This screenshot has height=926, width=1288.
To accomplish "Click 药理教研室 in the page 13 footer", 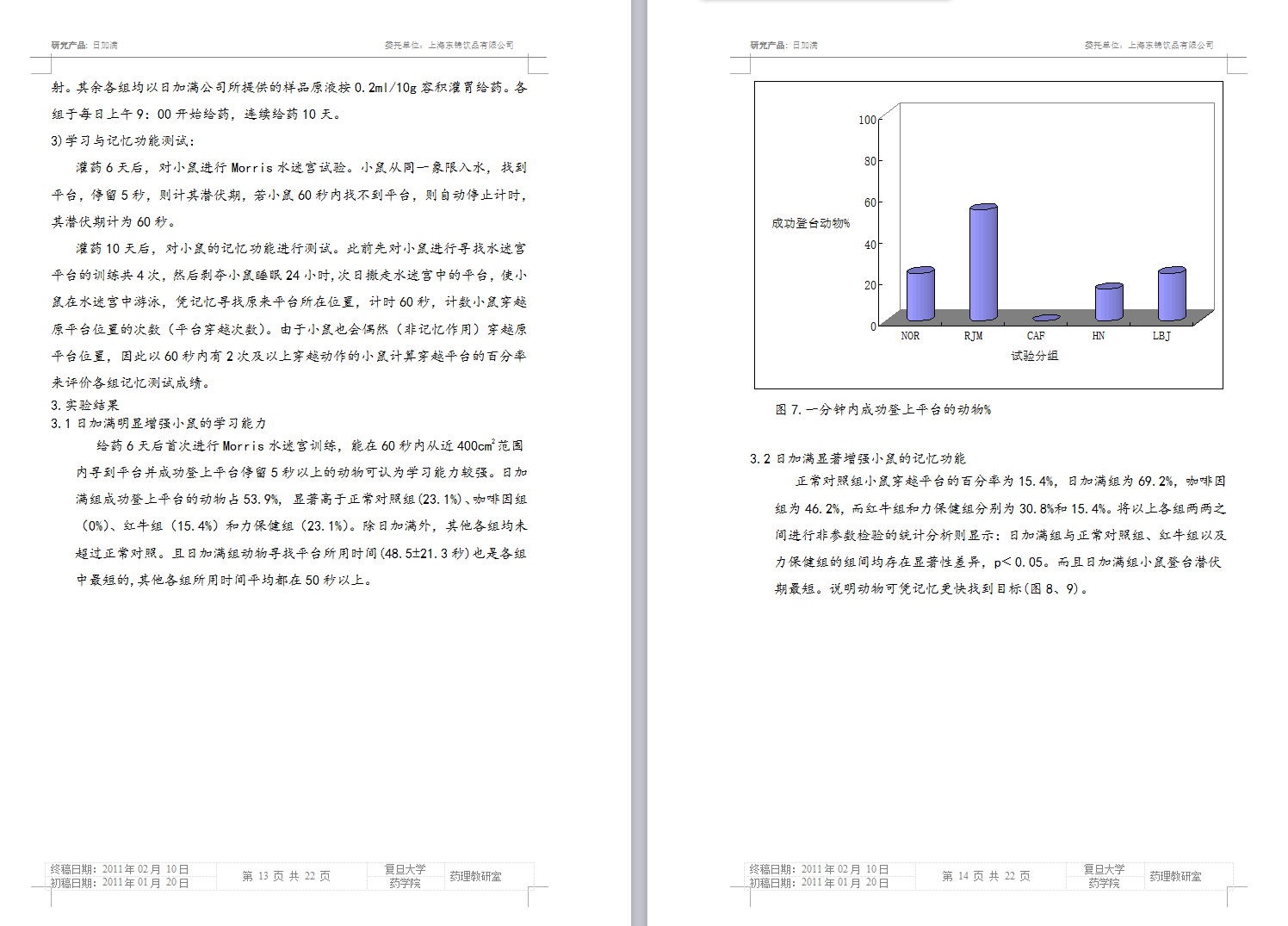I will (475, 876).
